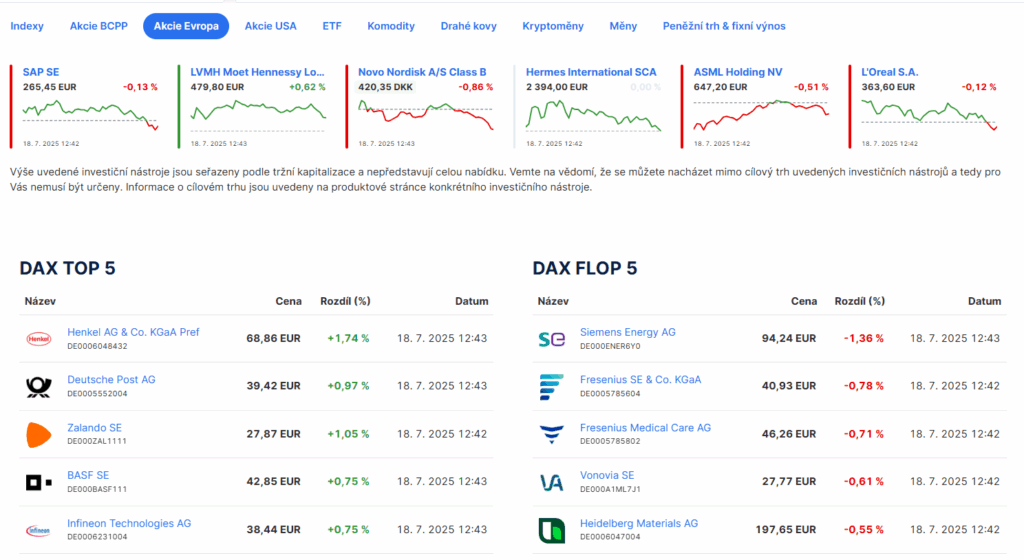The image size is (1024, 560).
Task: Open Infineon Technologies AG link
Action: [x=129, y=523]
